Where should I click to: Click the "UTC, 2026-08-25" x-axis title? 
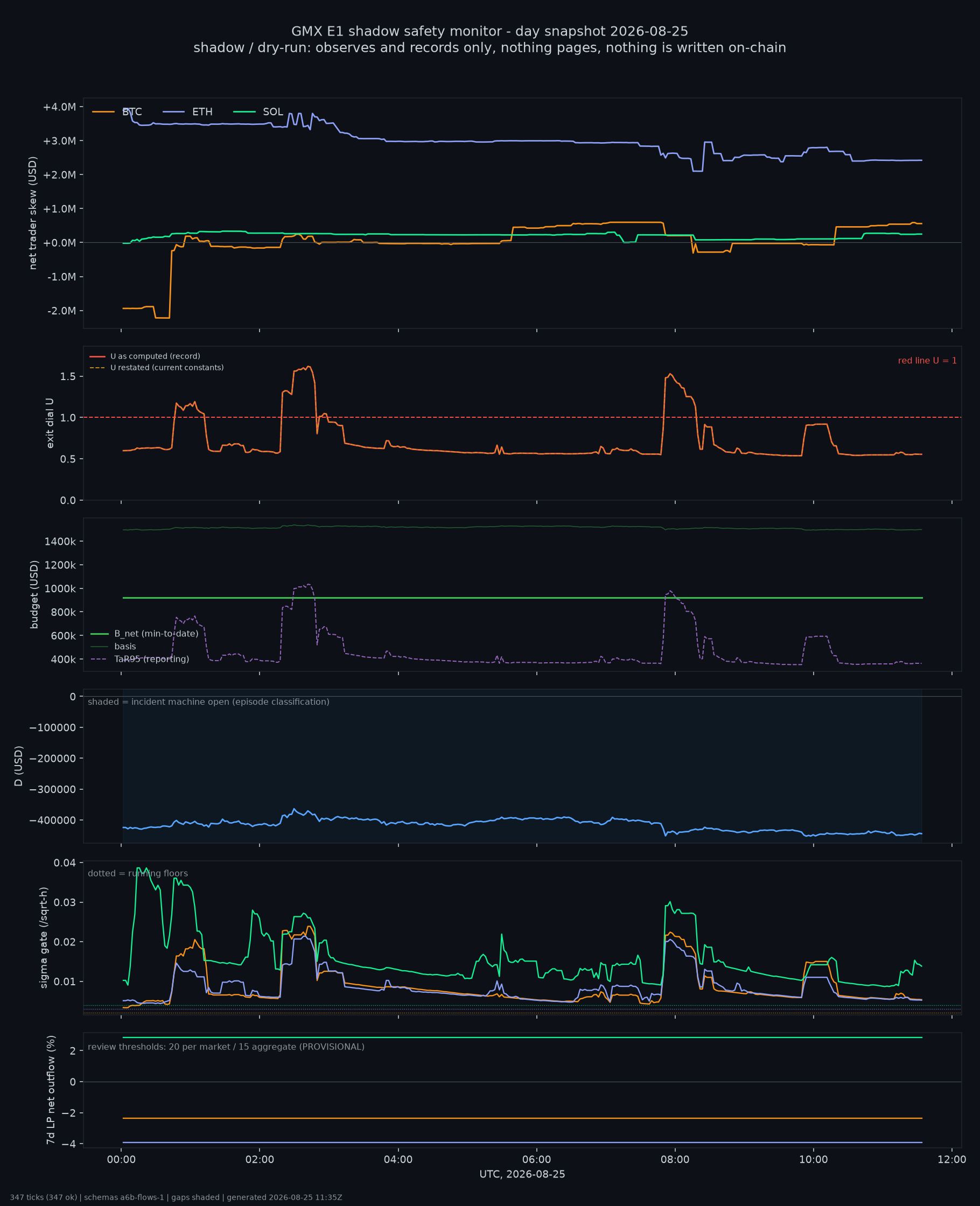click(522, 1174)
